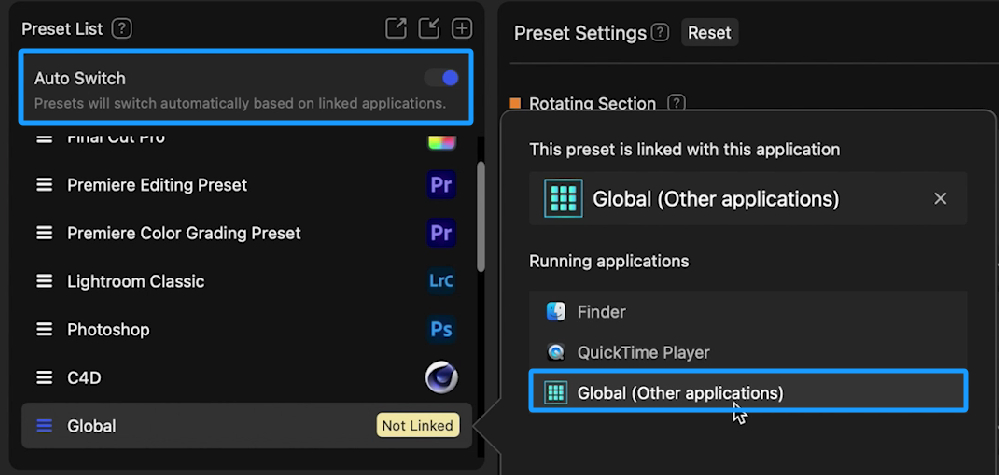
Task: Click the orange Rotating Section square marker
Action: point(515,103)
